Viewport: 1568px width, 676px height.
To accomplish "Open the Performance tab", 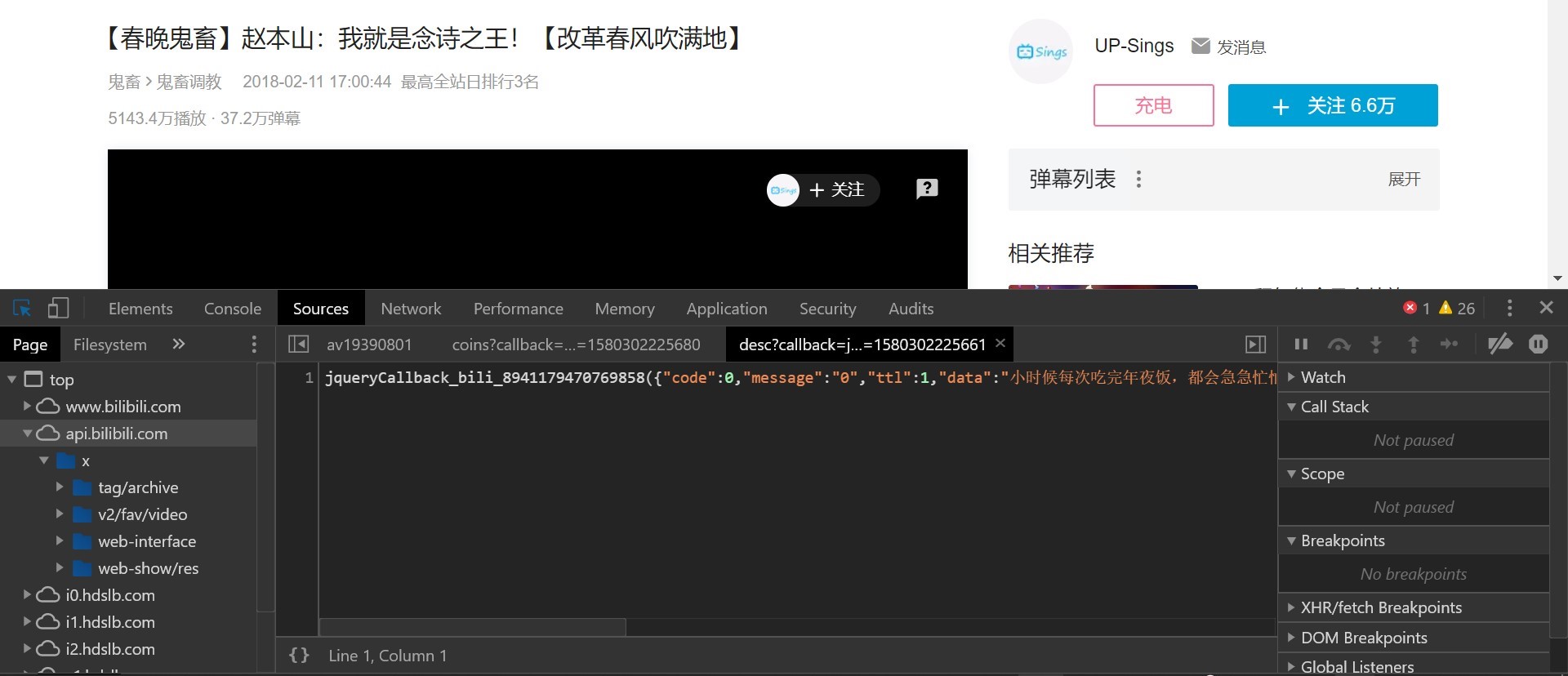I will point(519,309).
